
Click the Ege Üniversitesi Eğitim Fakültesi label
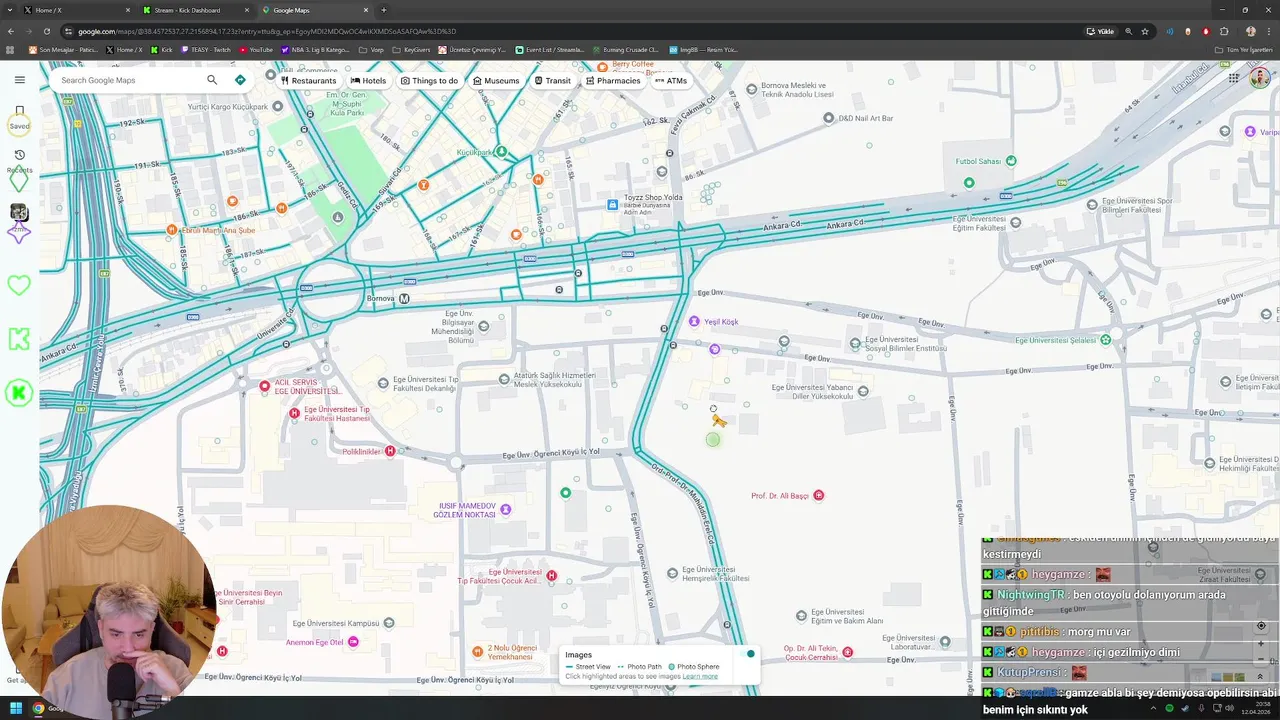click(979, 223)
